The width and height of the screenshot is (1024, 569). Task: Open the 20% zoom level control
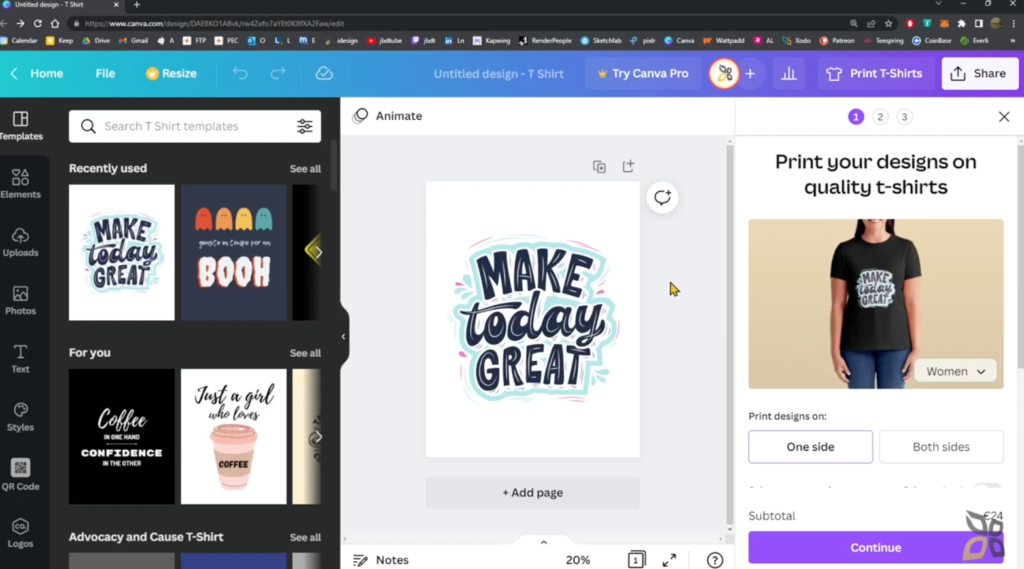click(577, 560)
